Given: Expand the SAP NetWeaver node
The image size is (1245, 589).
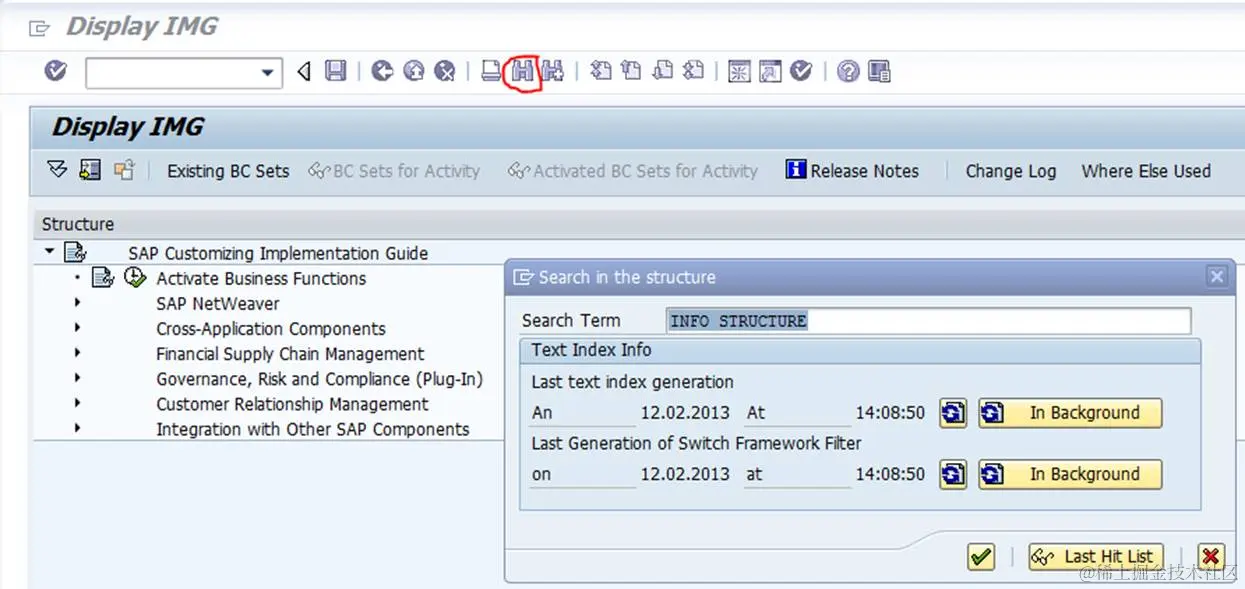Looking at the screenshot, I should coord(77,303).
